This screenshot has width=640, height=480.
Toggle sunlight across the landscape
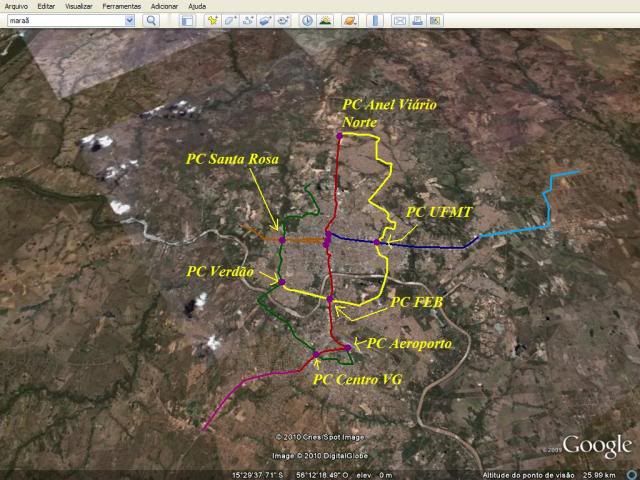pyautogui.click(x=325, y=20)
